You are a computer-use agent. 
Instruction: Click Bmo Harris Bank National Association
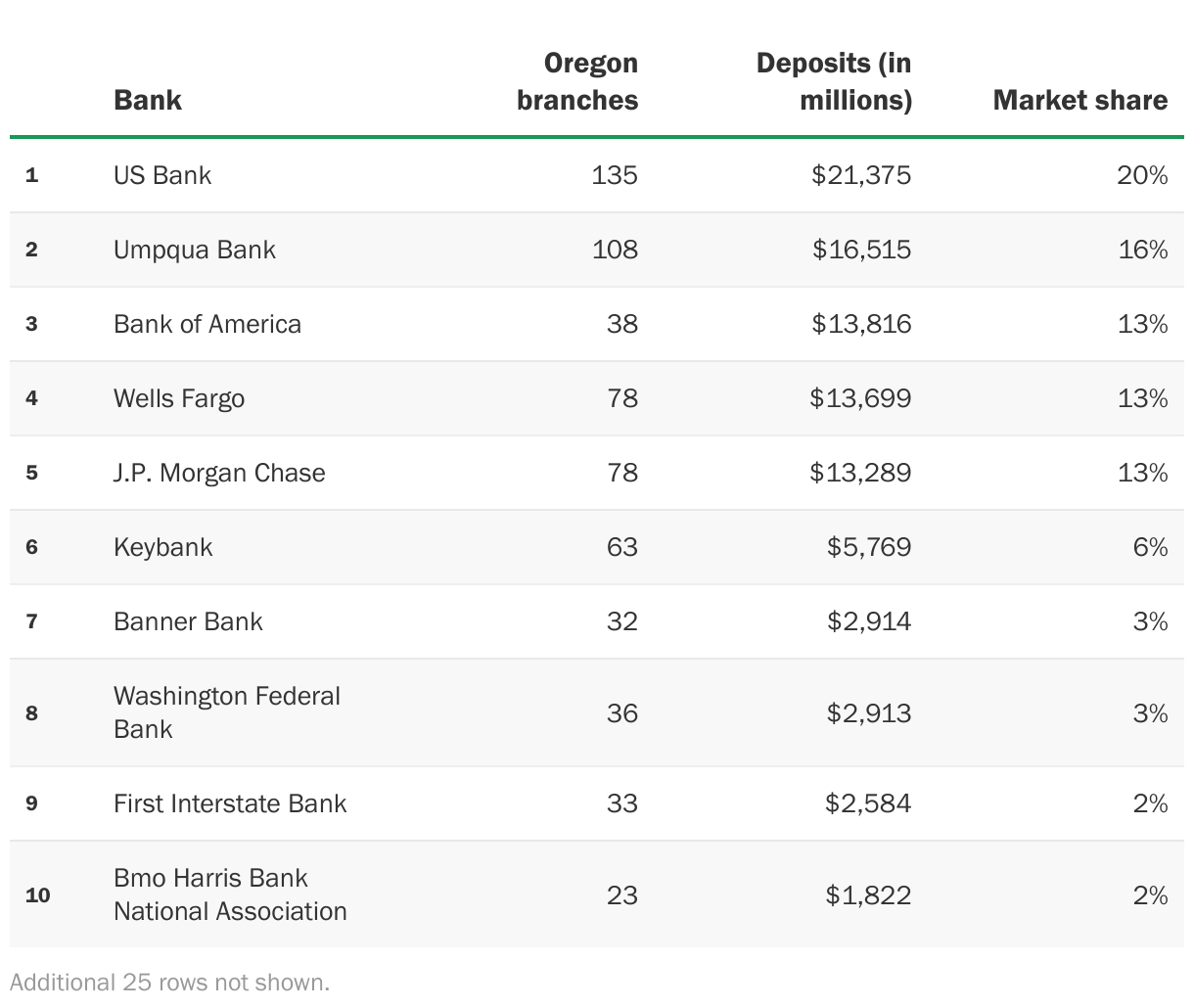pos(230,894)
